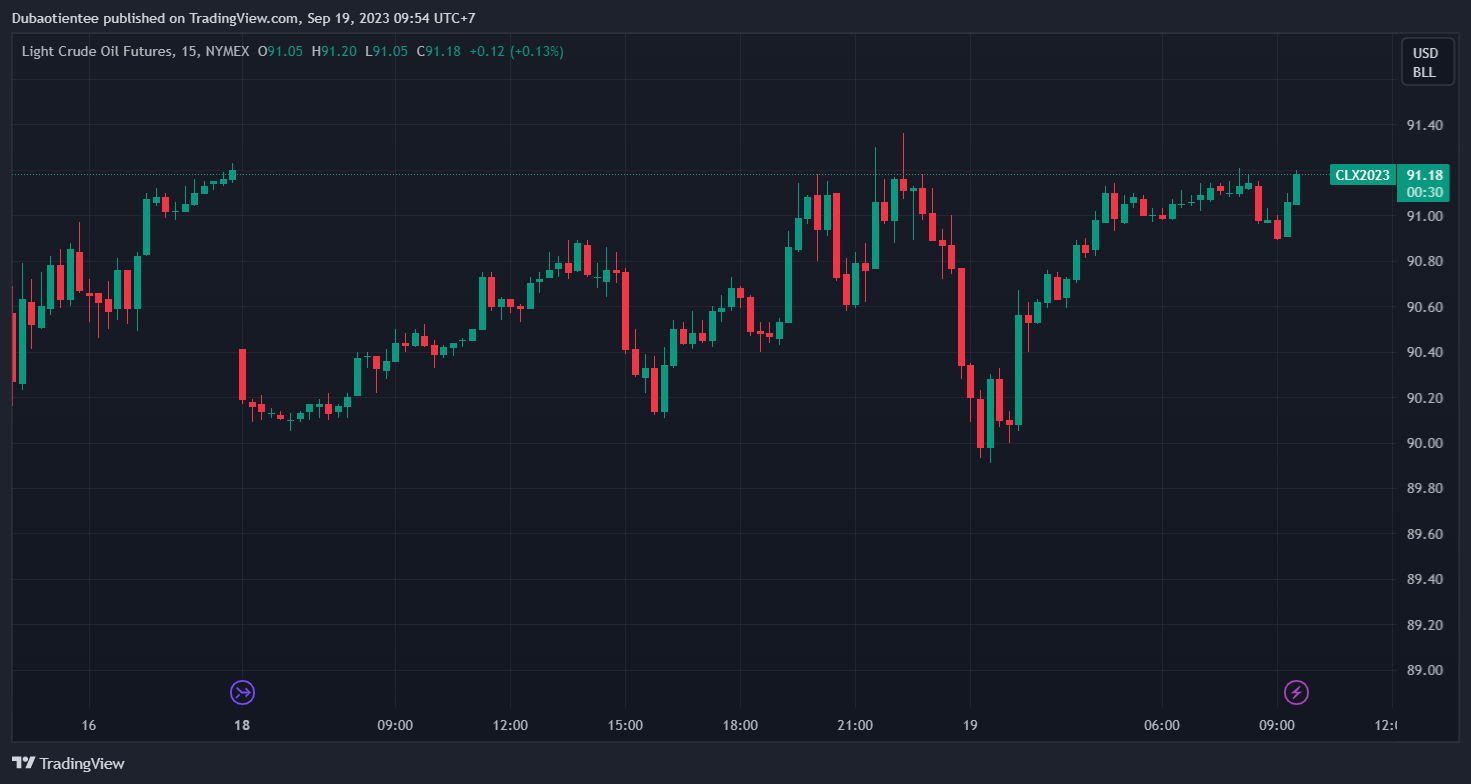Click the 89.00 price axis label
The image size is (1471, 784).
tap(1424, 670)
